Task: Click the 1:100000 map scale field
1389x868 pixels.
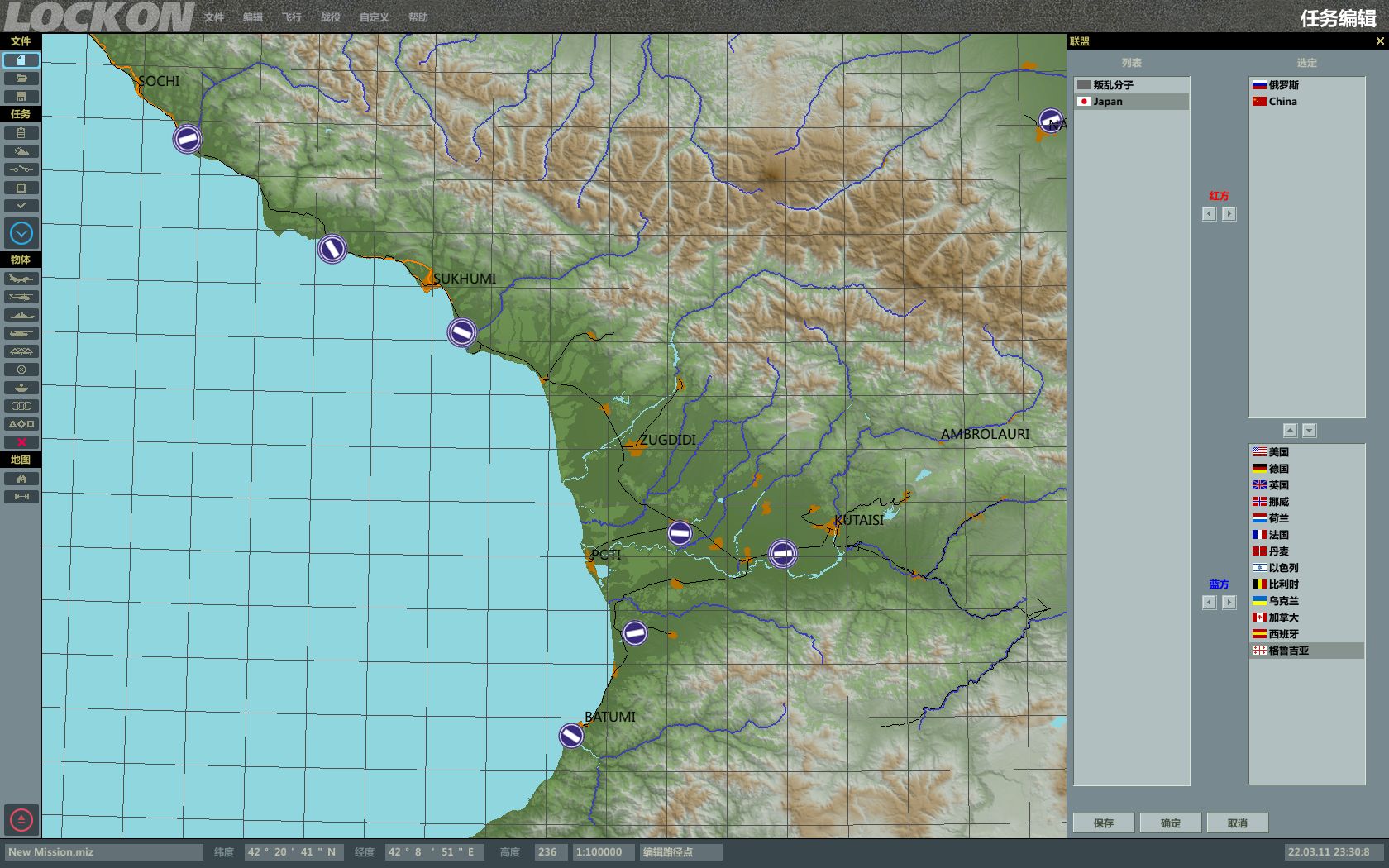Action: point(604,852)
